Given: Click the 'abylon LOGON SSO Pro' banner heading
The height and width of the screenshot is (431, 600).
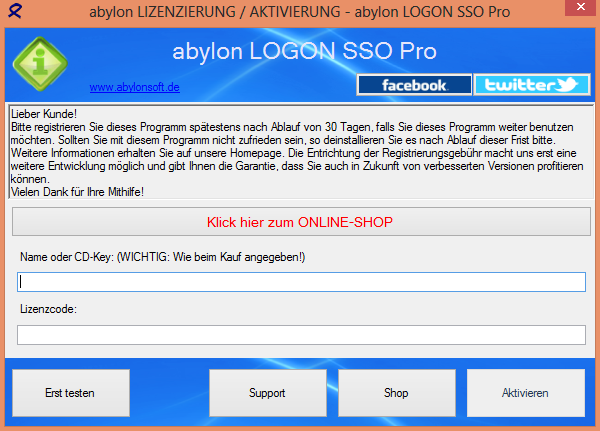Looking at the screenshot, I should coord(304,51).
